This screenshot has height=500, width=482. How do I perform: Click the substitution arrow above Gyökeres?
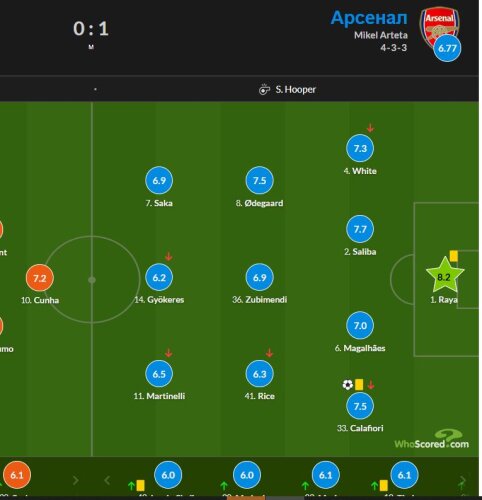pyautogui.click(x=169, y=256)
